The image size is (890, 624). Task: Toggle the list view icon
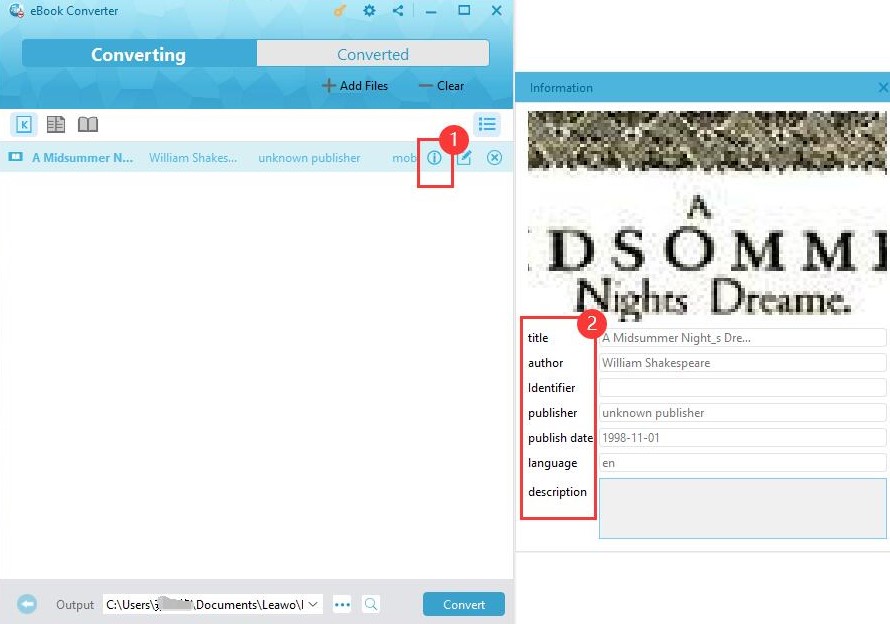pyautogui.click(x=487, y=124)
